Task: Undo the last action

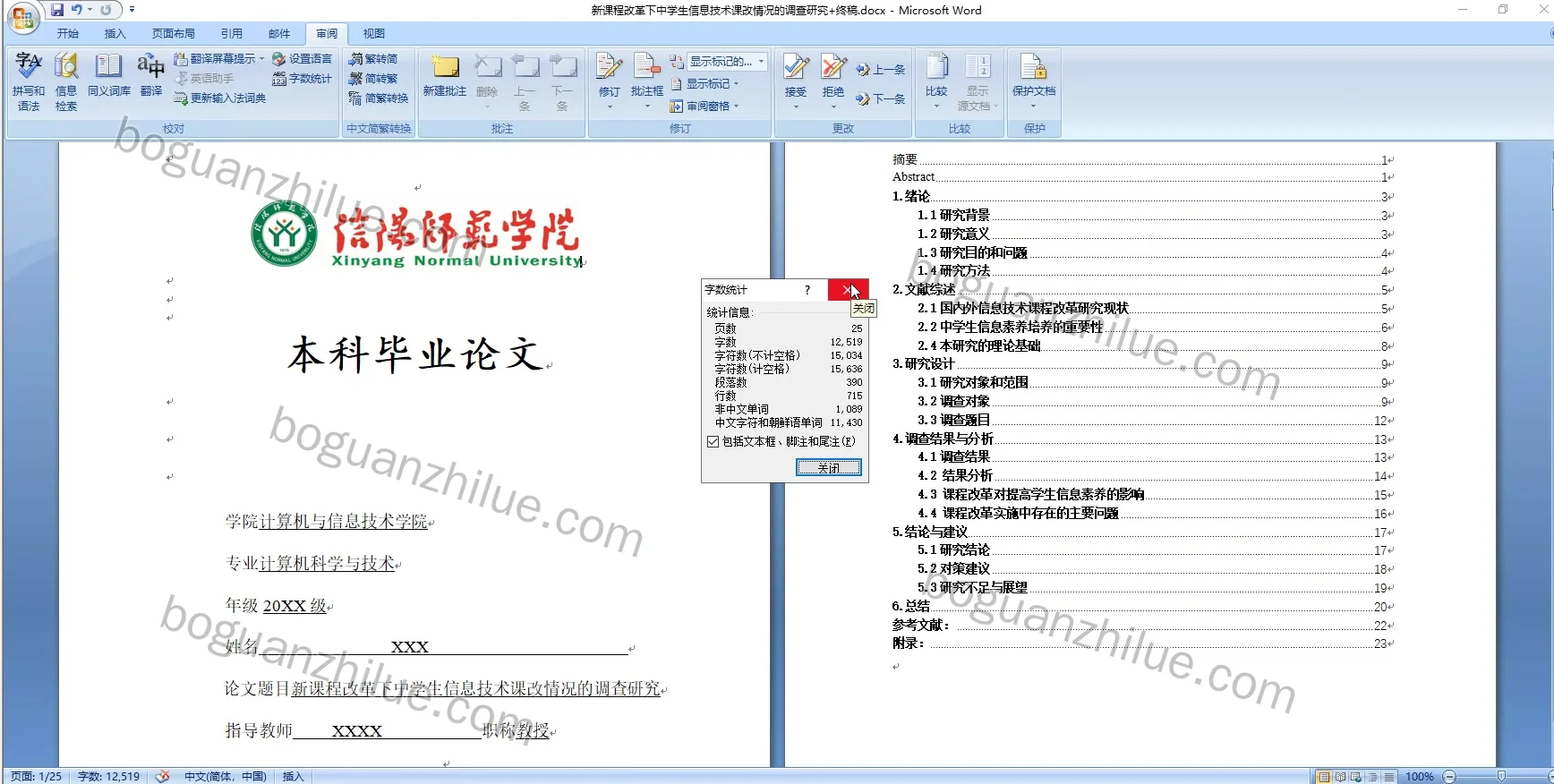Action: point(77,10)
